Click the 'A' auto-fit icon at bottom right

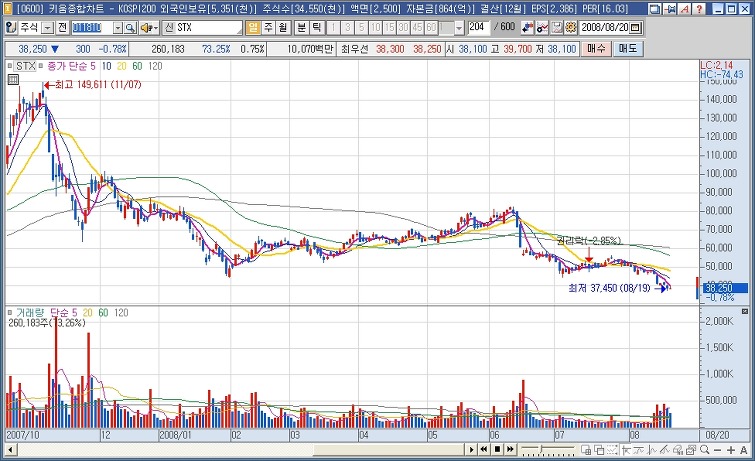744,450
